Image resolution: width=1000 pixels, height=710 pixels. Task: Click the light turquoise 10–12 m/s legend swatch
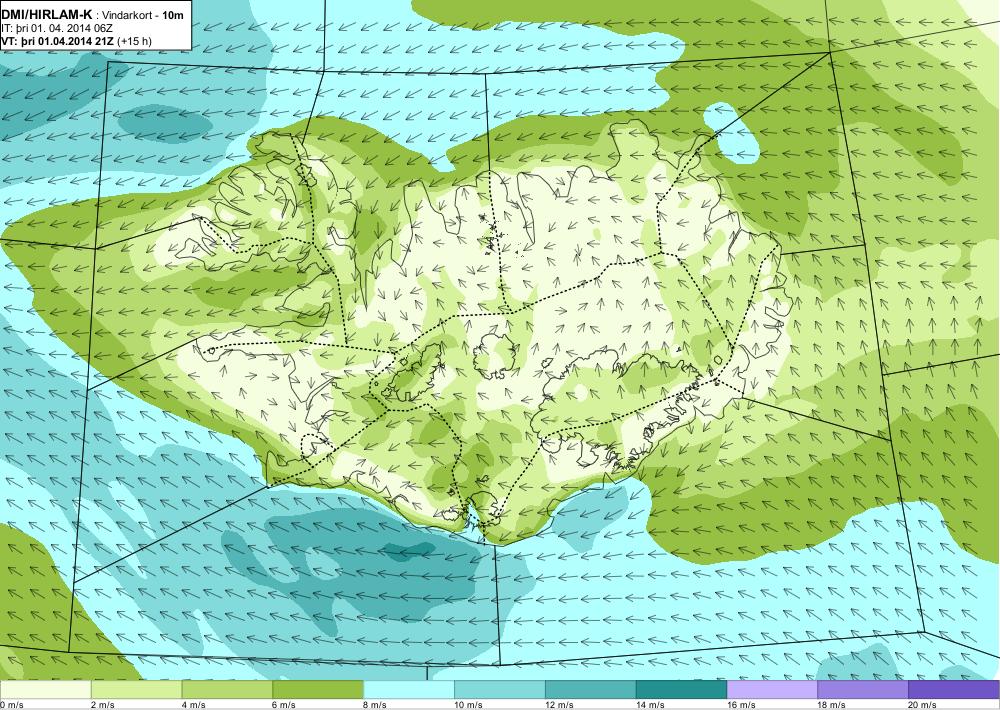[x=499, y=690]
